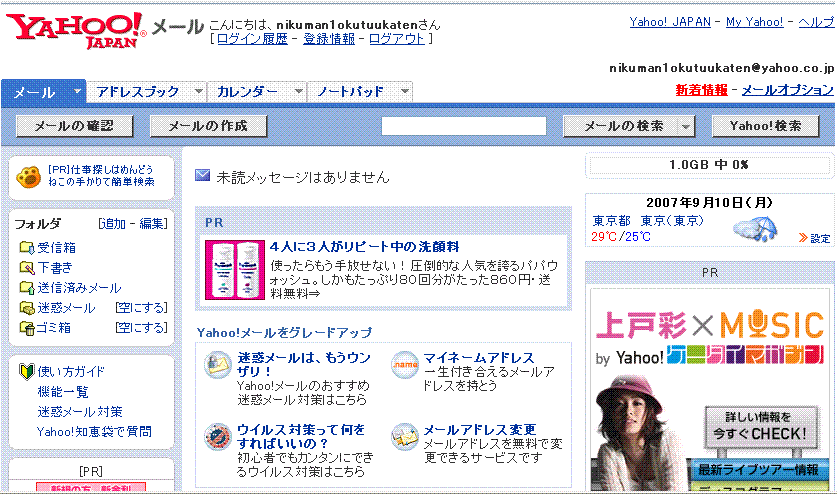The image size is (837, 494).
Task: Click the spam mail promo icon
Action: pos(217,365)
